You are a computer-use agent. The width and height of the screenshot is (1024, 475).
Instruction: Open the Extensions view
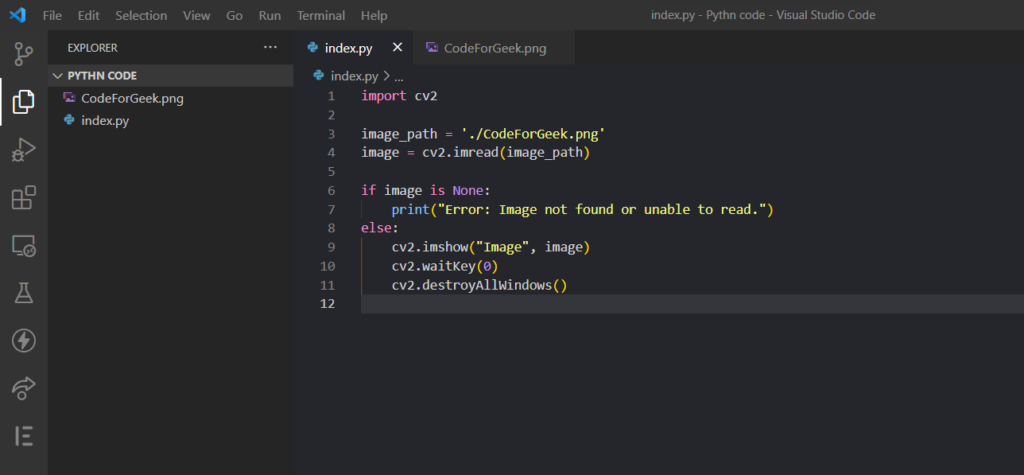[24, 197]
